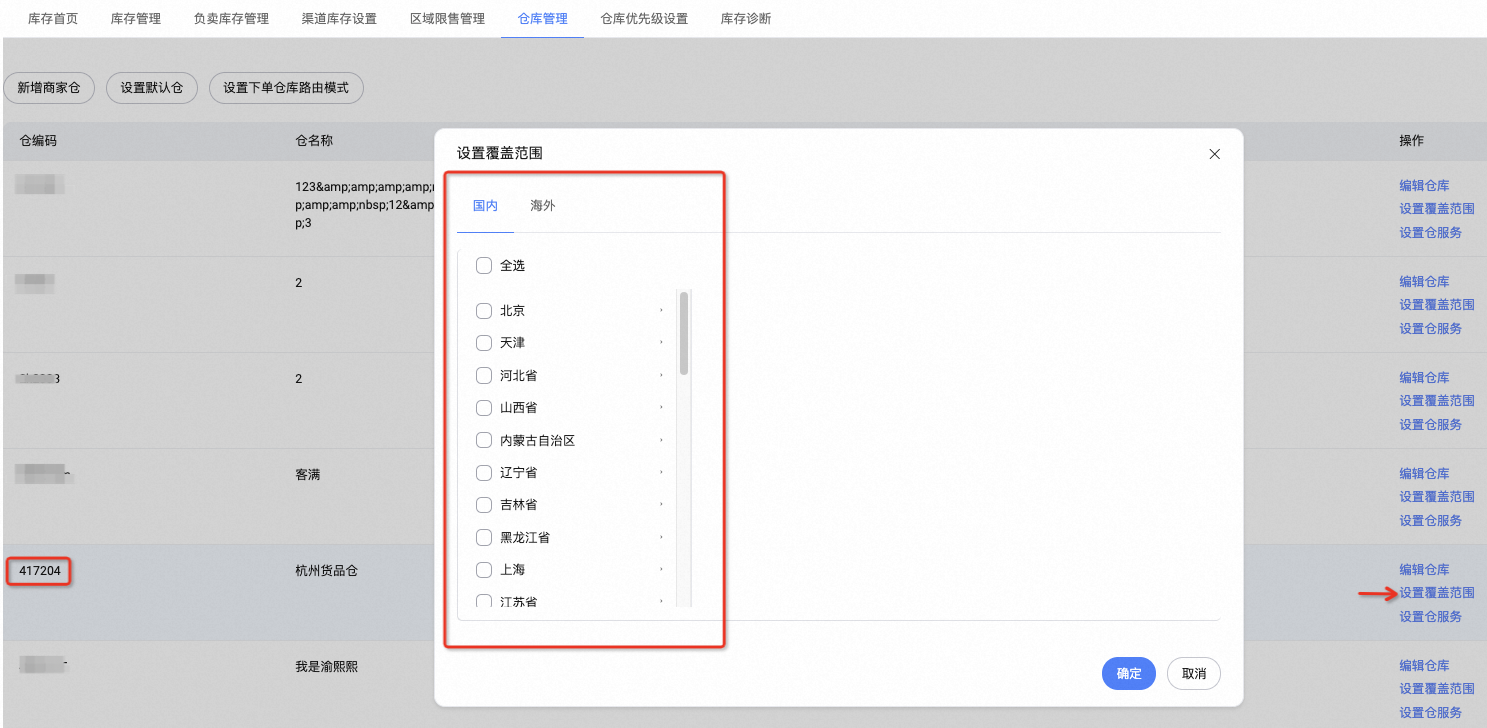Open the 区域限售管理 tab

pyautogui.click(x=447, y=19)
